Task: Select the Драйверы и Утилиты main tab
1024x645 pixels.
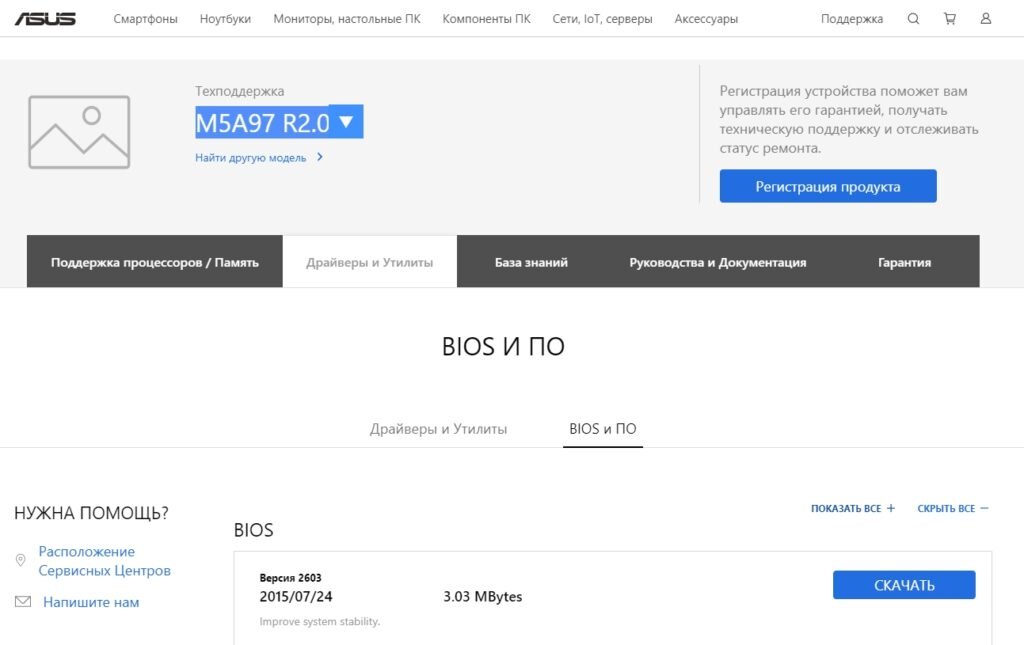Action: (x=370, y=262)
